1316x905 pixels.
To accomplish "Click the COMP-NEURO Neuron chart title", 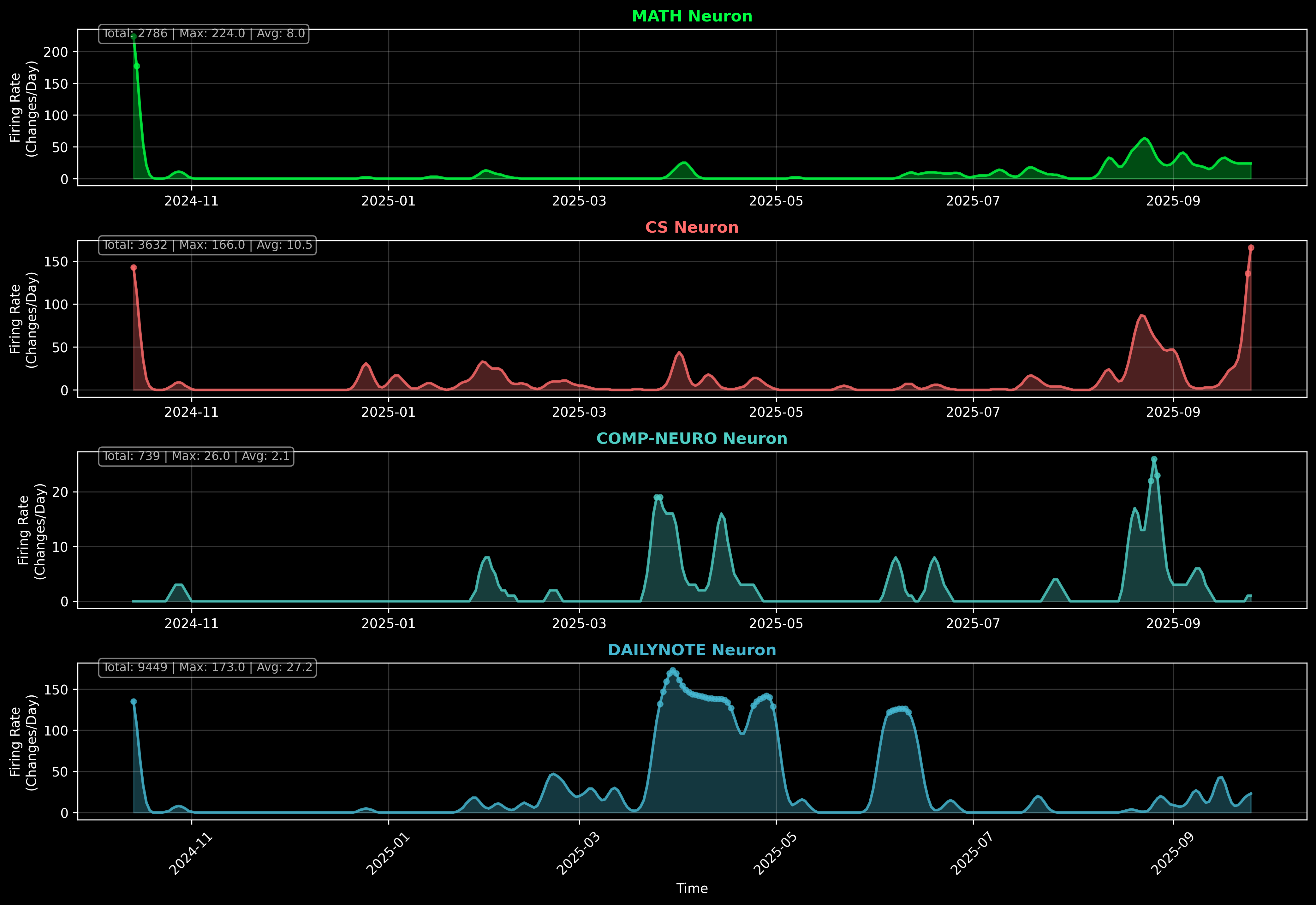I will [x=692, y=439].
